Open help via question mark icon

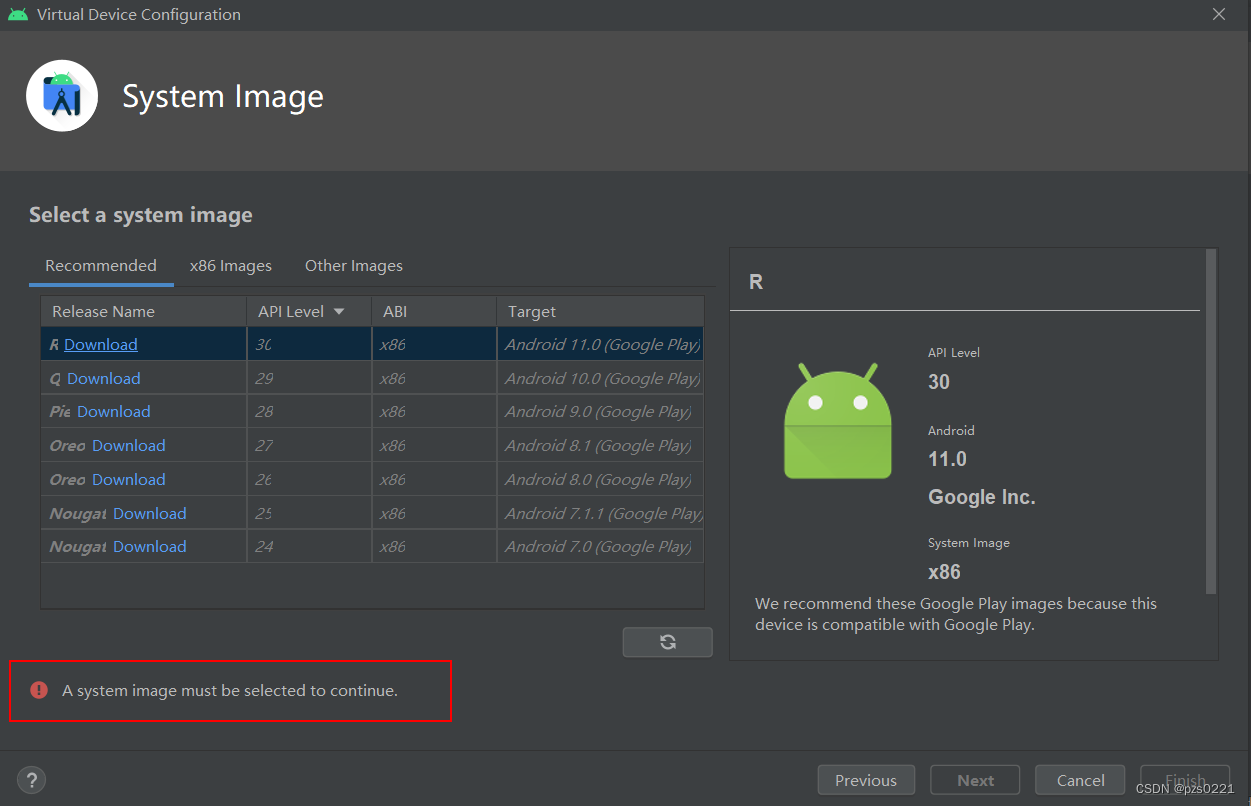tap(31, 779)
